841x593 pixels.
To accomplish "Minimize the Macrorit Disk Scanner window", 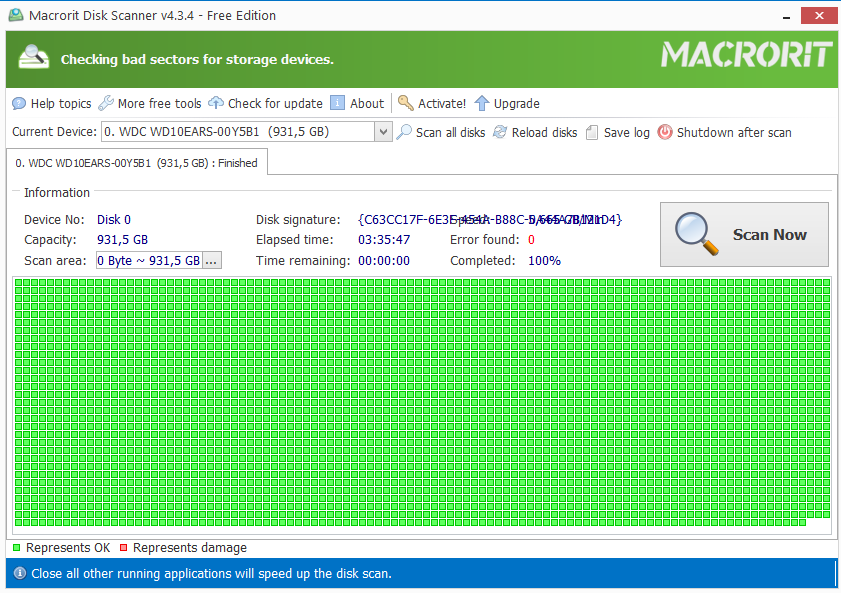I will (786, 16).
